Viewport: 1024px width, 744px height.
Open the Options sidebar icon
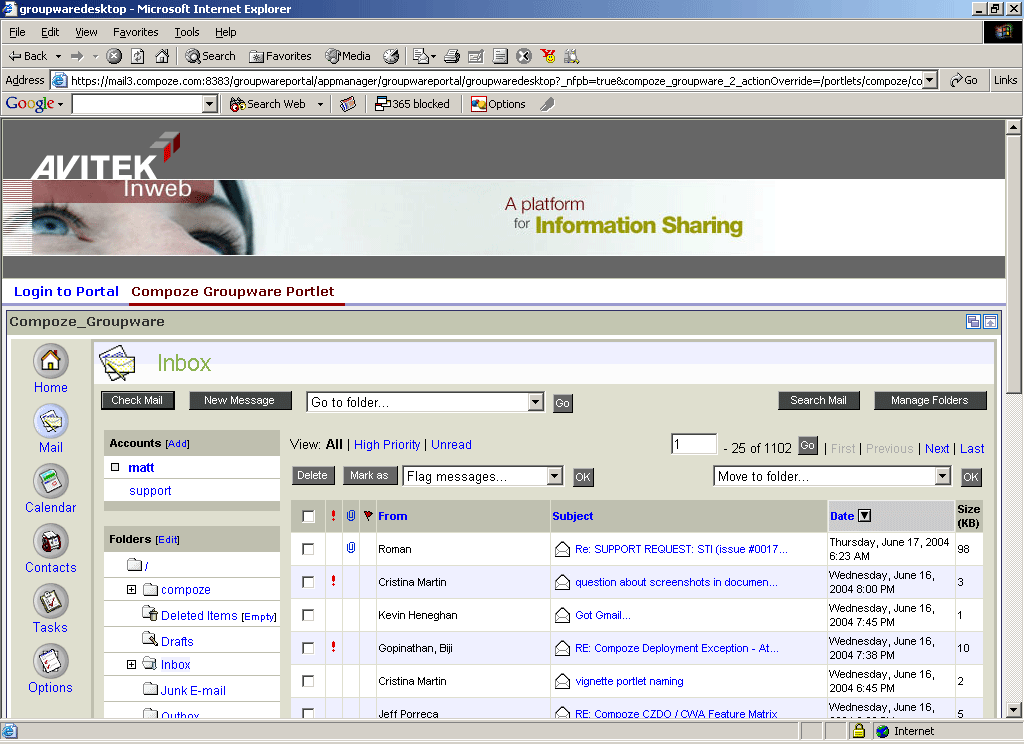click(51, 661)
